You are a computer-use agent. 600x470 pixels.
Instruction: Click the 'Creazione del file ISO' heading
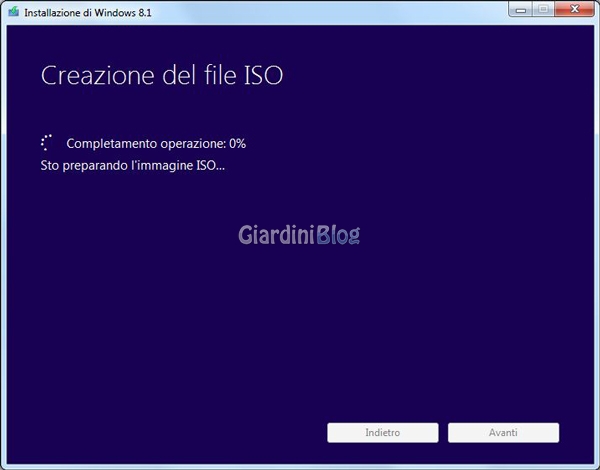click(162, 75)
